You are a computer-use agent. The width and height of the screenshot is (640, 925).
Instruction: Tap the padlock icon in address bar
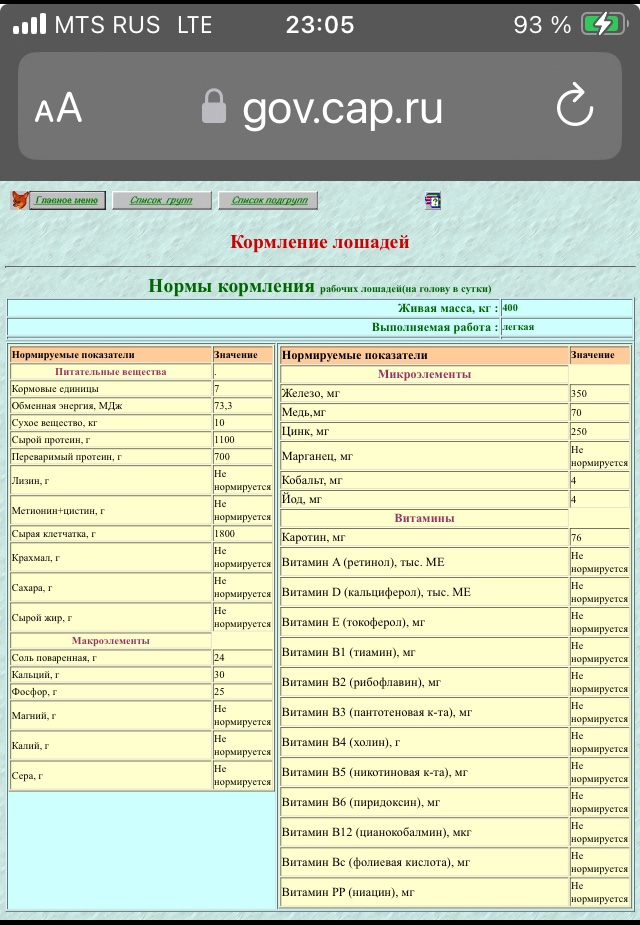214,106
